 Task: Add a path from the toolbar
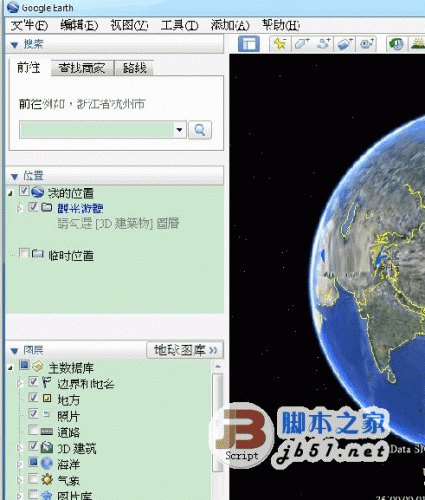pyautogui.click(x=323, y=44)
